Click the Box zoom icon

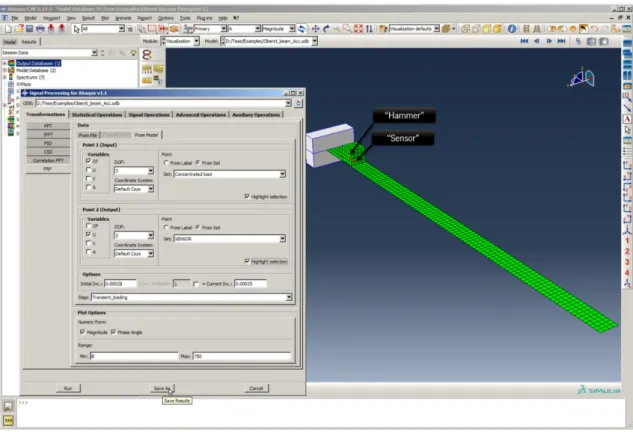(347, 29)
